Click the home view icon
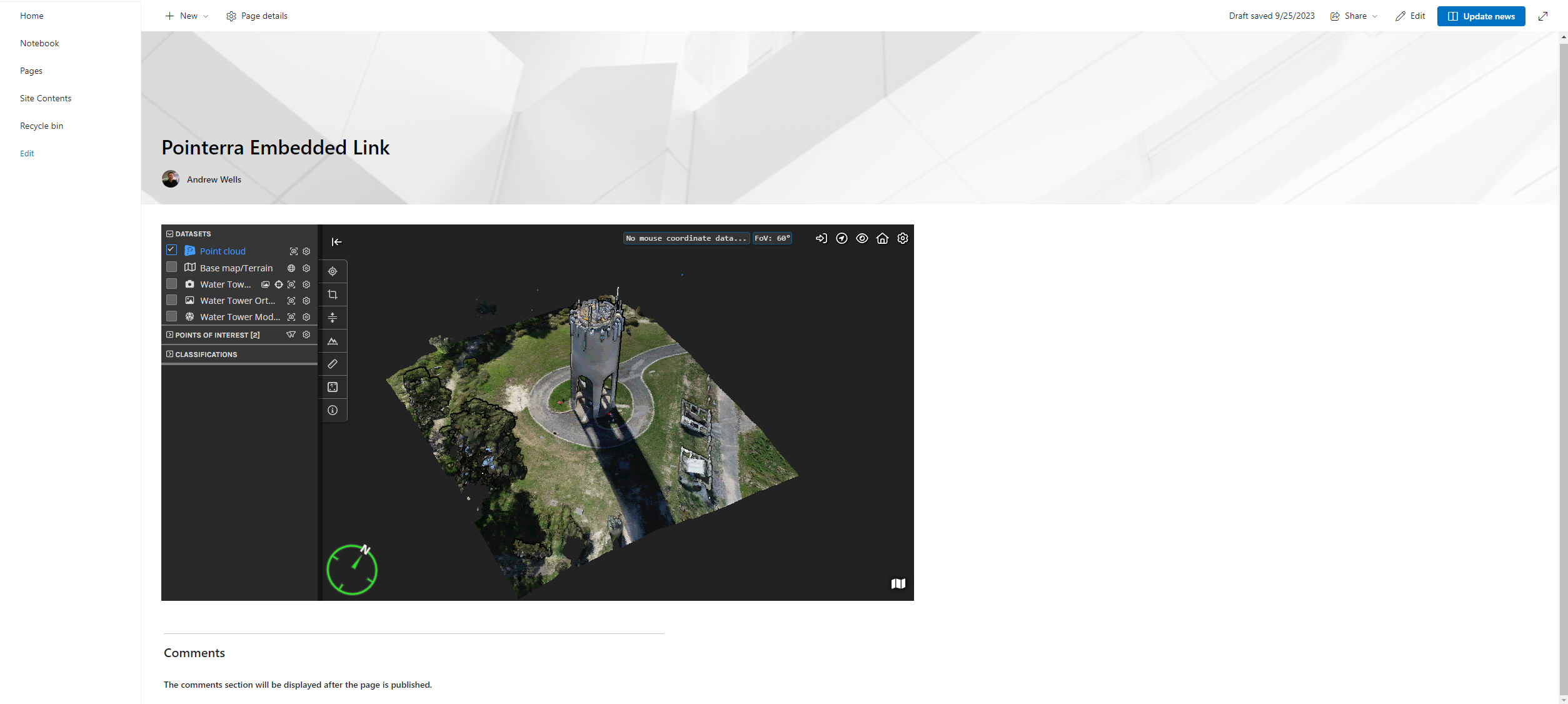This screenshot has height=704, width=1568. coord(883,238)
